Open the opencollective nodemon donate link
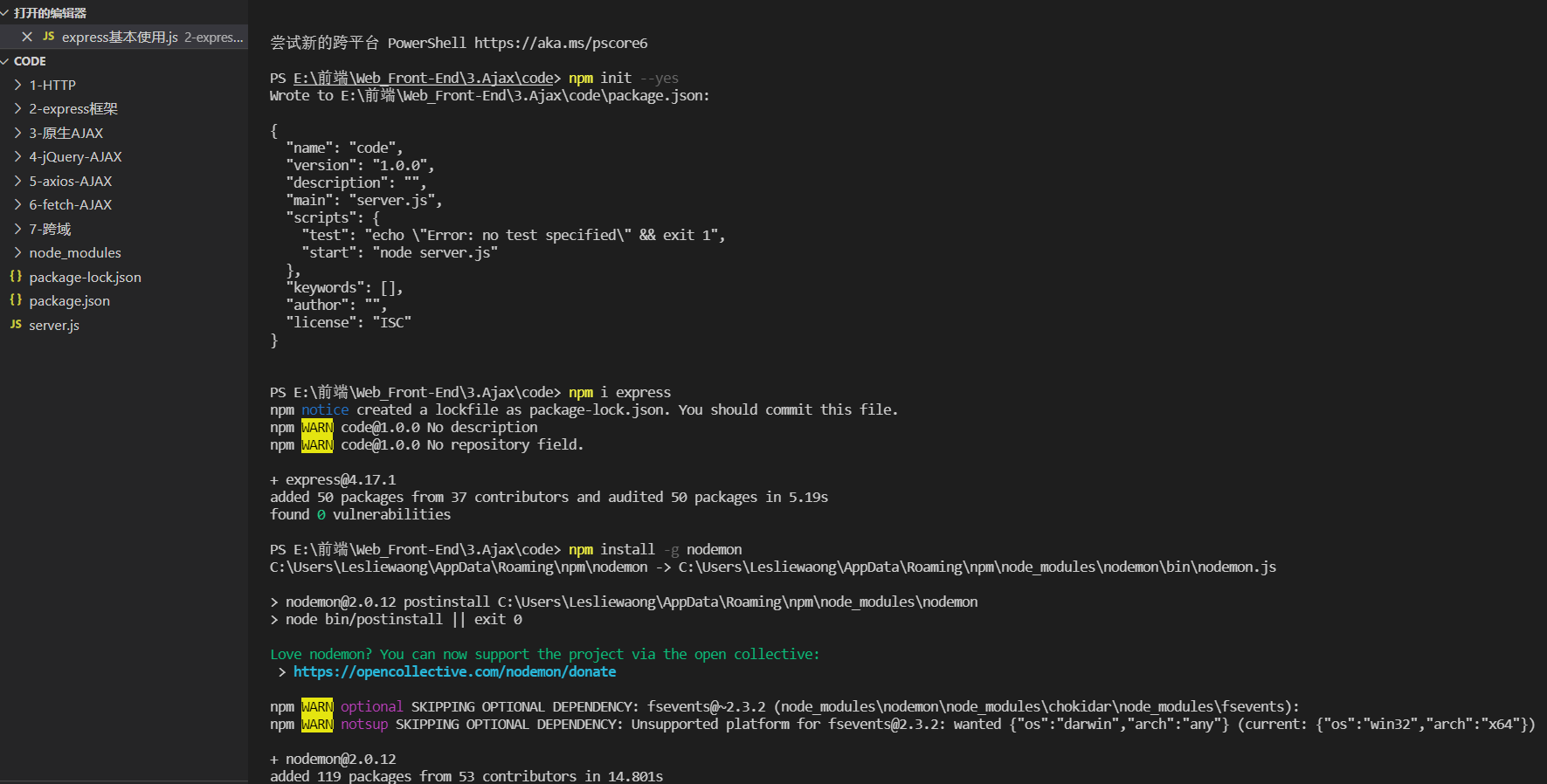The height and width of the screenshot is (784, 1547). pos(454,671)
